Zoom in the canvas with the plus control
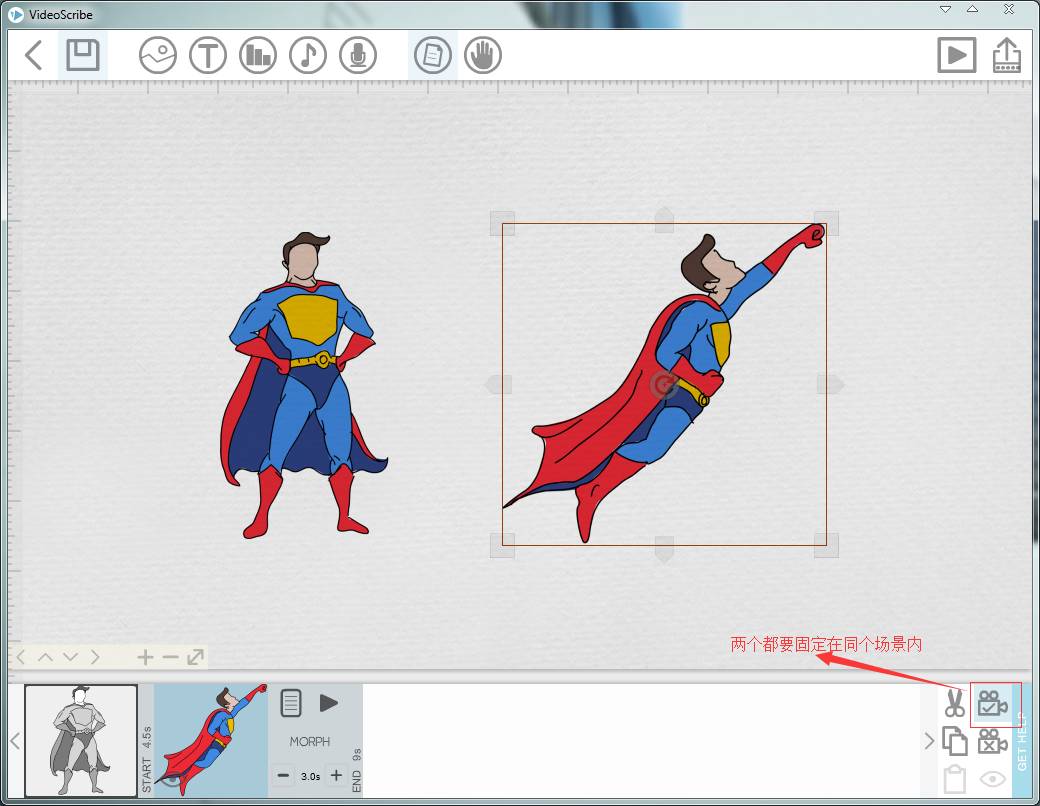Viewport: 1040px width, 806px height. [145, 657]
